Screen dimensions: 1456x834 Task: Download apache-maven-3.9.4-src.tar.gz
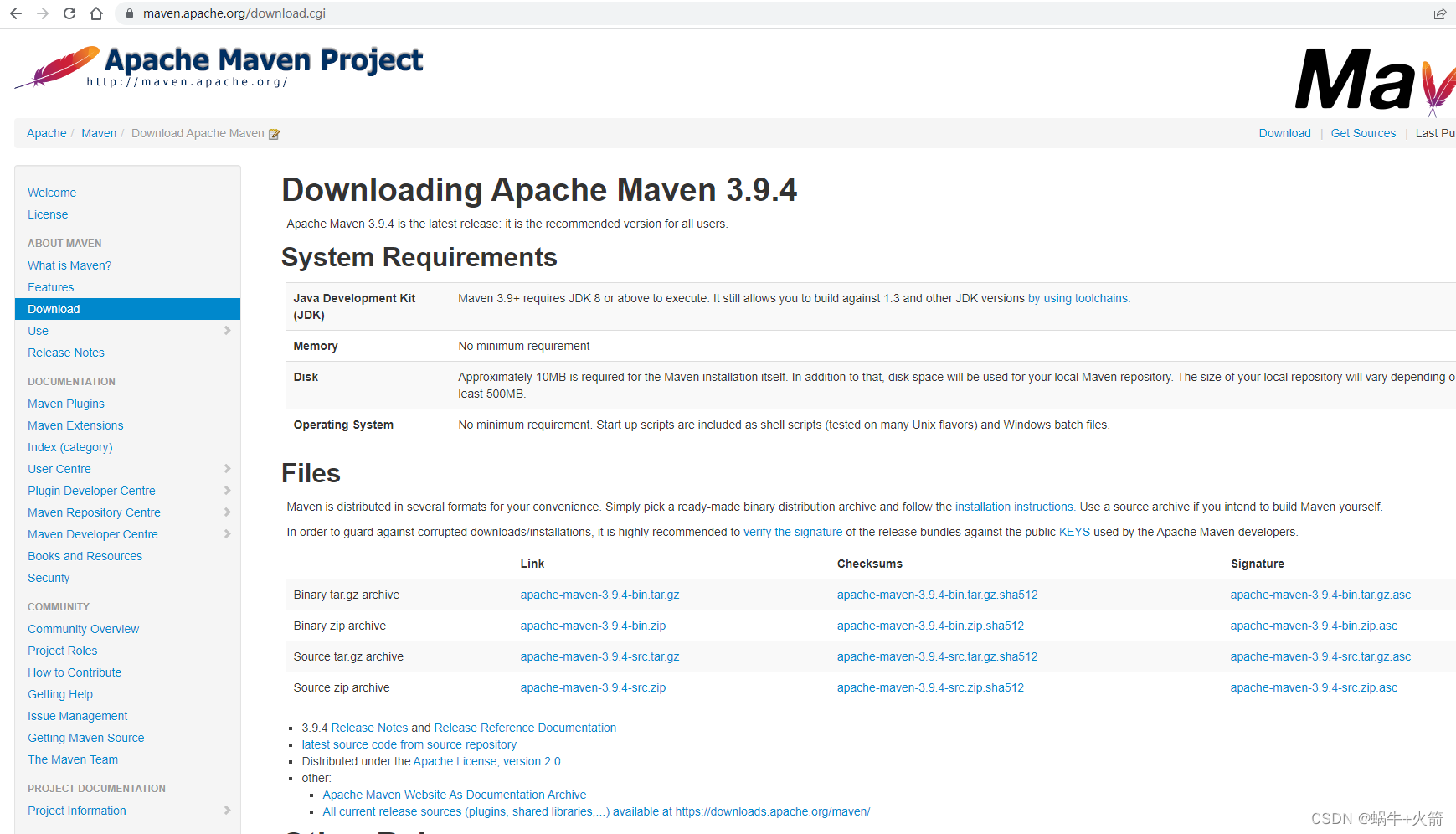point(600,656)
